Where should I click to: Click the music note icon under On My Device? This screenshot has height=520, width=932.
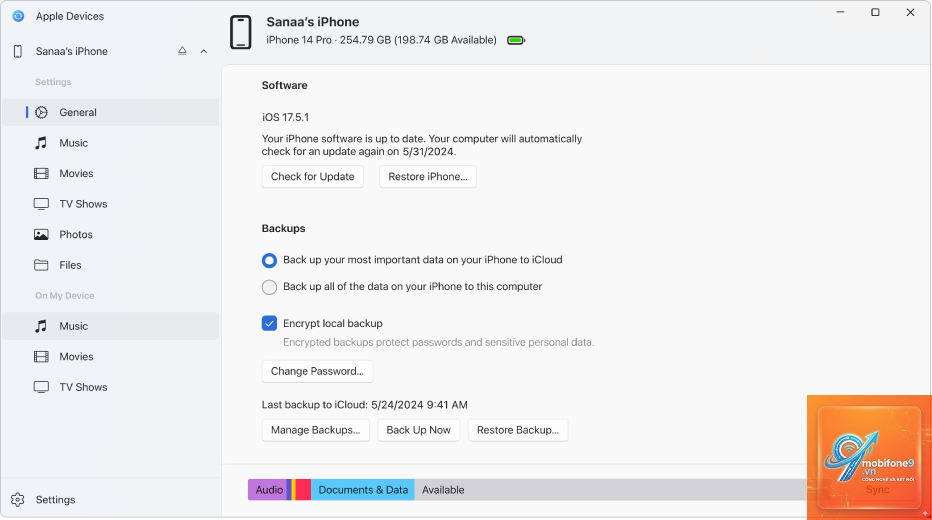click(x=41, y=326)
